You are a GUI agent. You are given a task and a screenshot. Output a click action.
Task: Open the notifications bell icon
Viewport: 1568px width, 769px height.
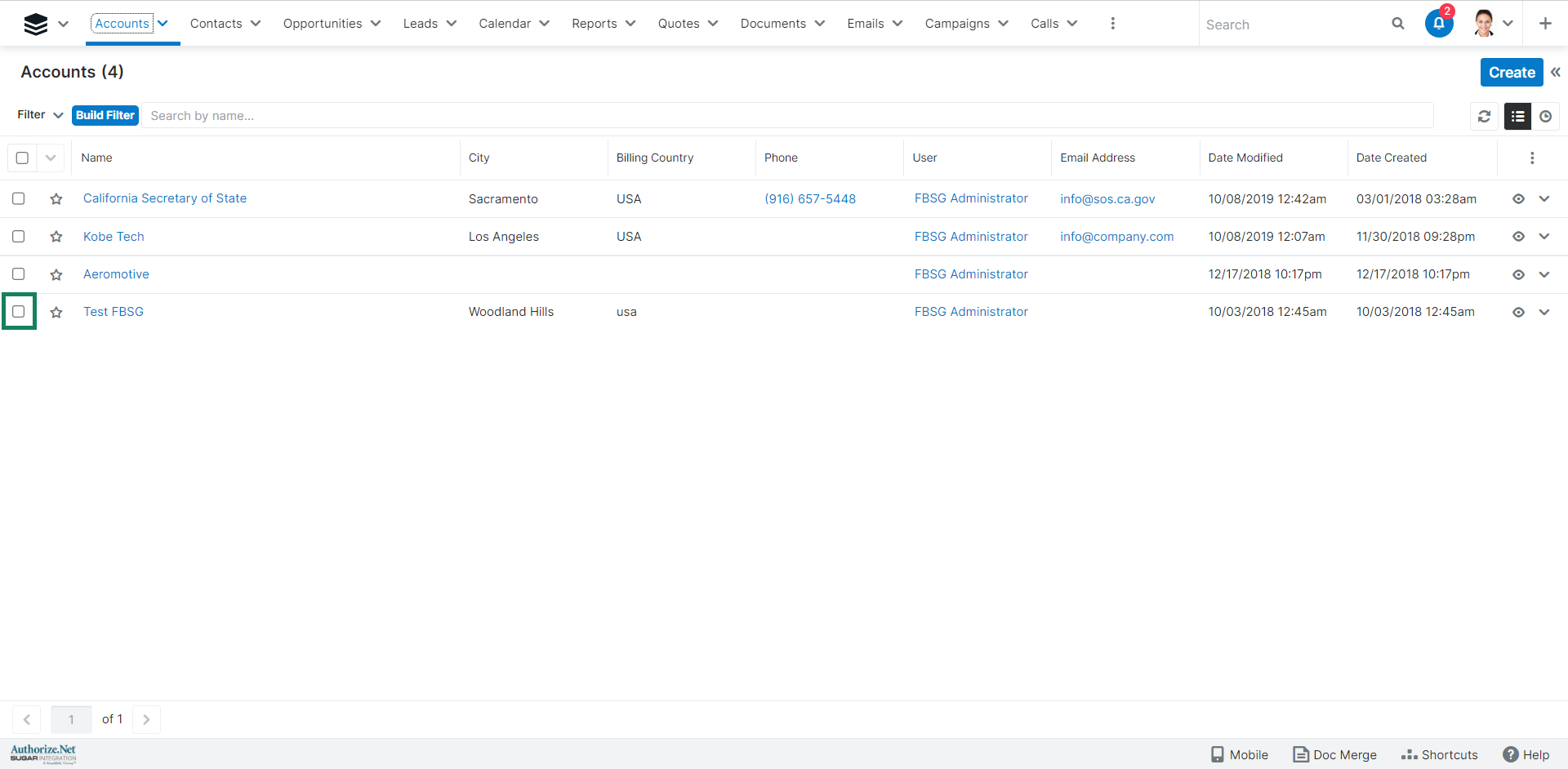1438,24
